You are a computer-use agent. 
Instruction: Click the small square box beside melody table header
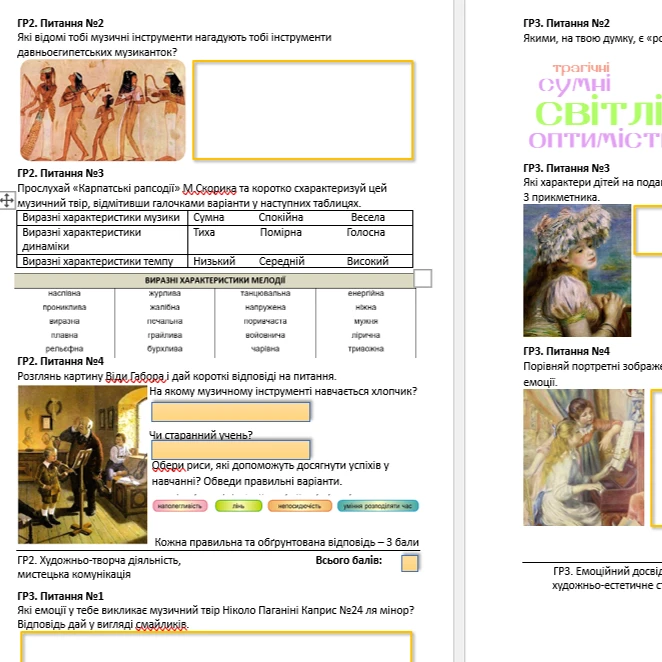point(423,279)
